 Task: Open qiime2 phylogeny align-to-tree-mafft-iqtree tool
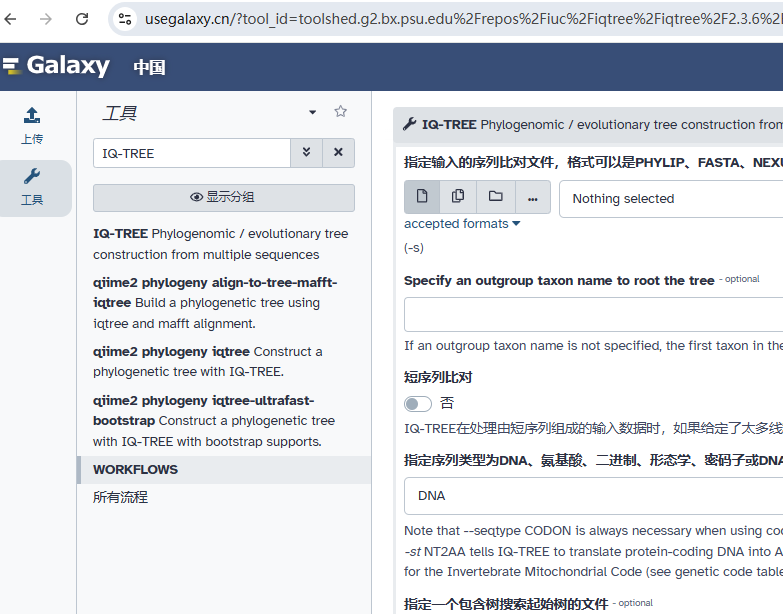pos(215,303)
